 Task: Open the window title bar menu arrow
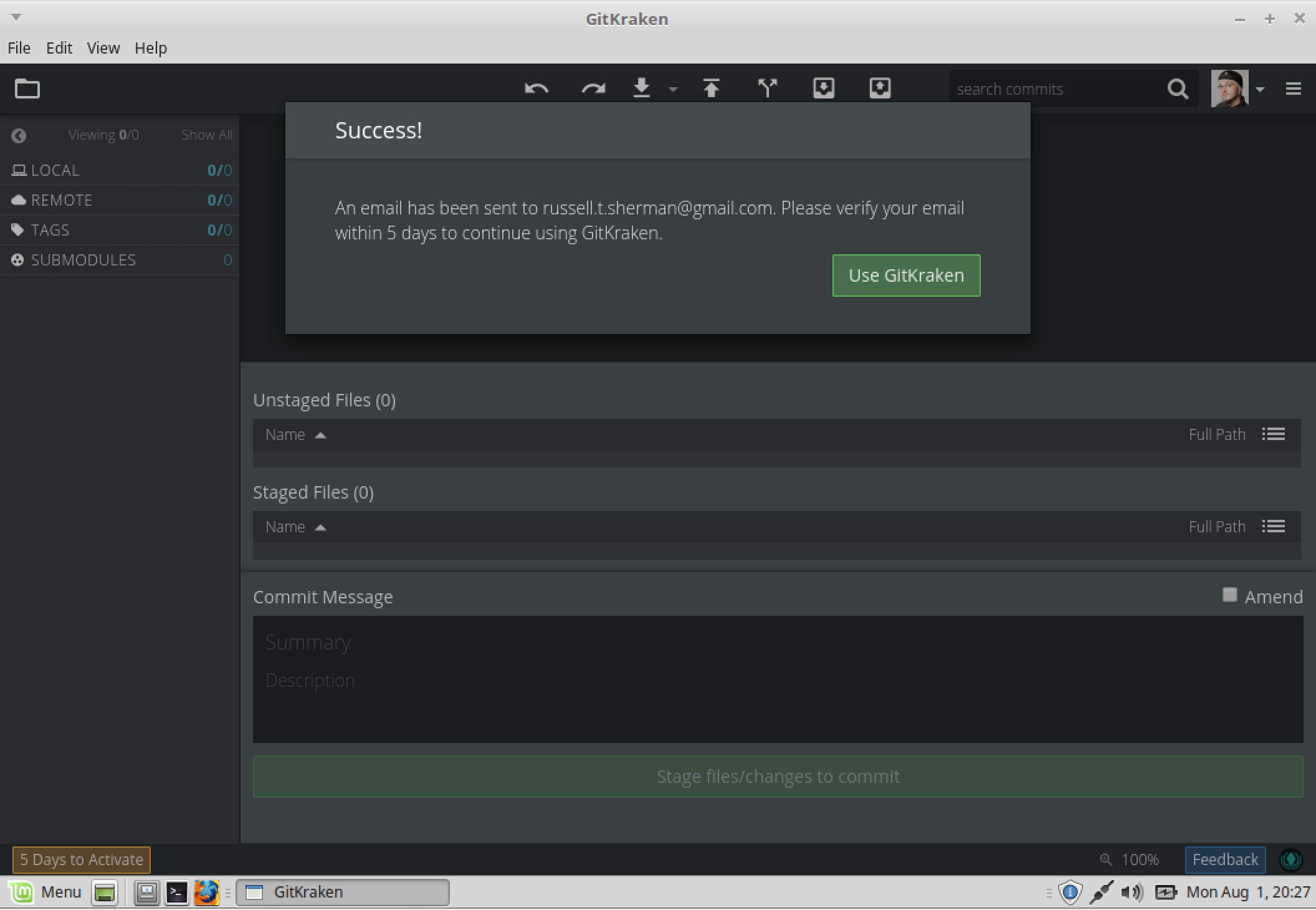point(17,17)
